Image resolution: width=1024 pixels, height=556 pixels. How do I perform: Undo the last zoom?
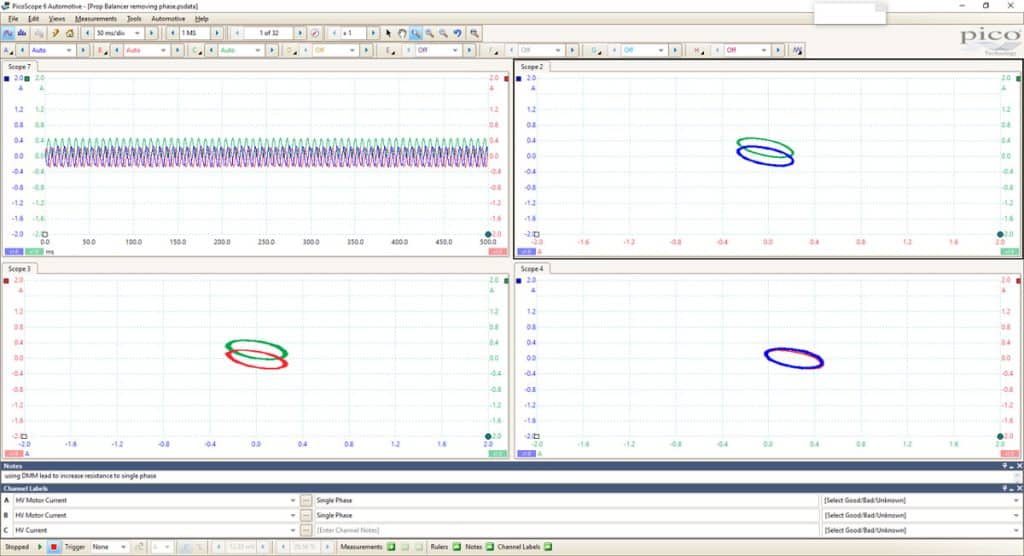click(x=458, y=33)
